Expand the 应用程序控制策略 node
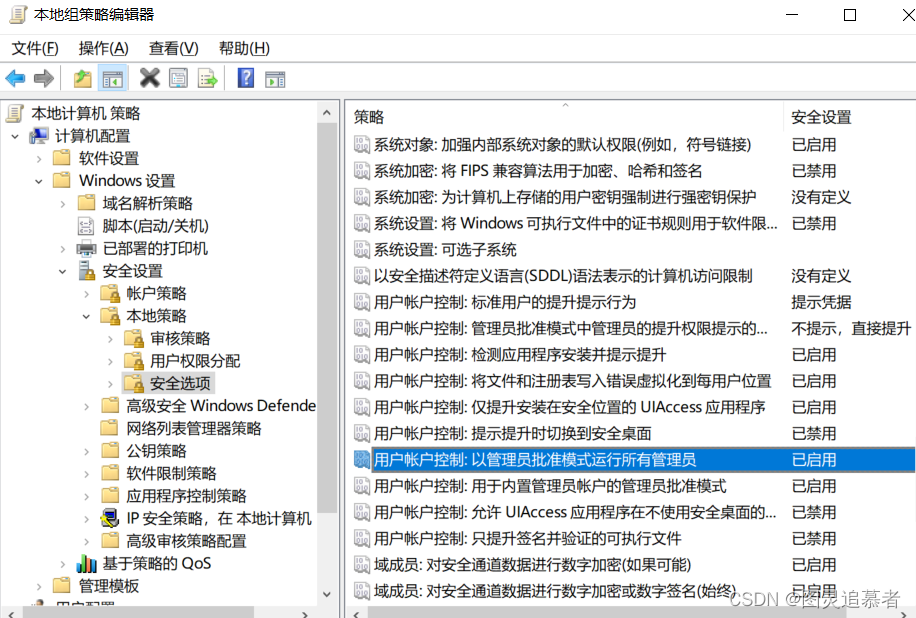Screen dimensions: 916x618 tap(86, 497)
